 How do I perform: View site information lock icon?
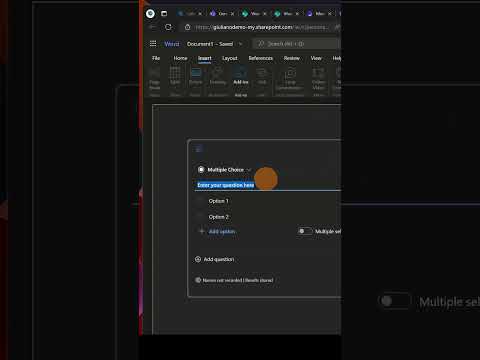[x=188, y=27]
